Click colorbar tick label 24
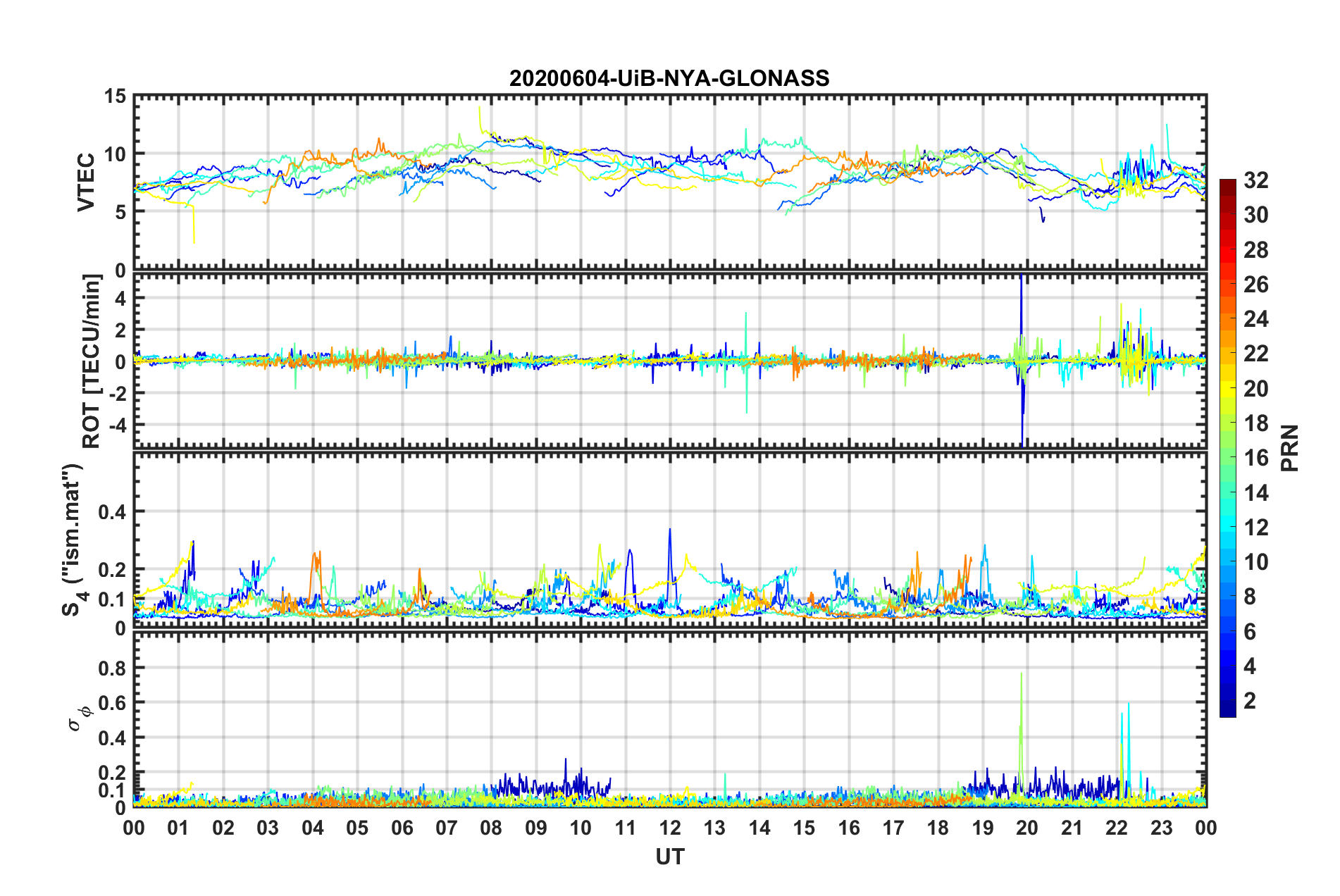 [x=1255, y=319]
